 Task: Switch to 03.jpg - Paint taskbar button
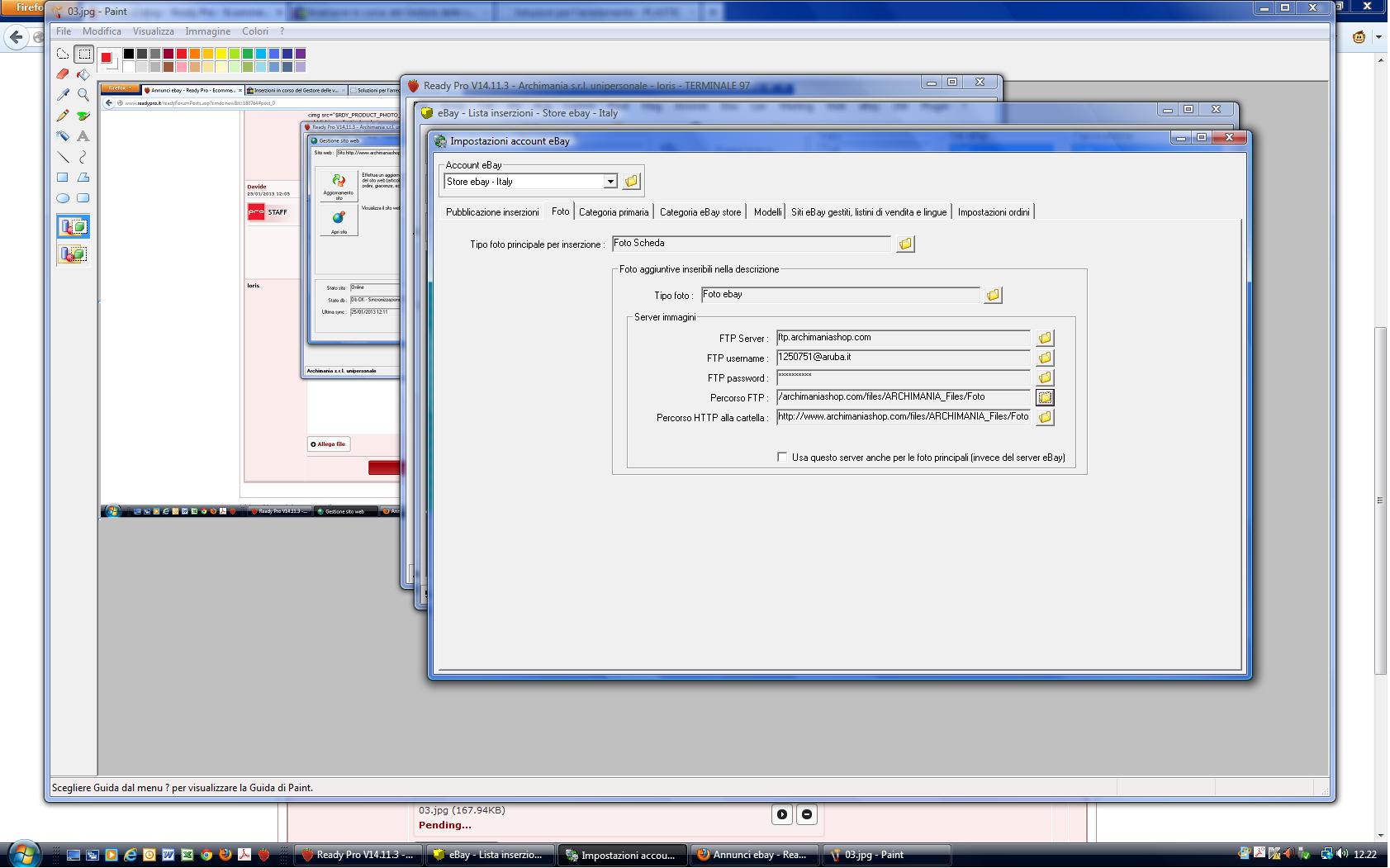[x=886, y=855]
